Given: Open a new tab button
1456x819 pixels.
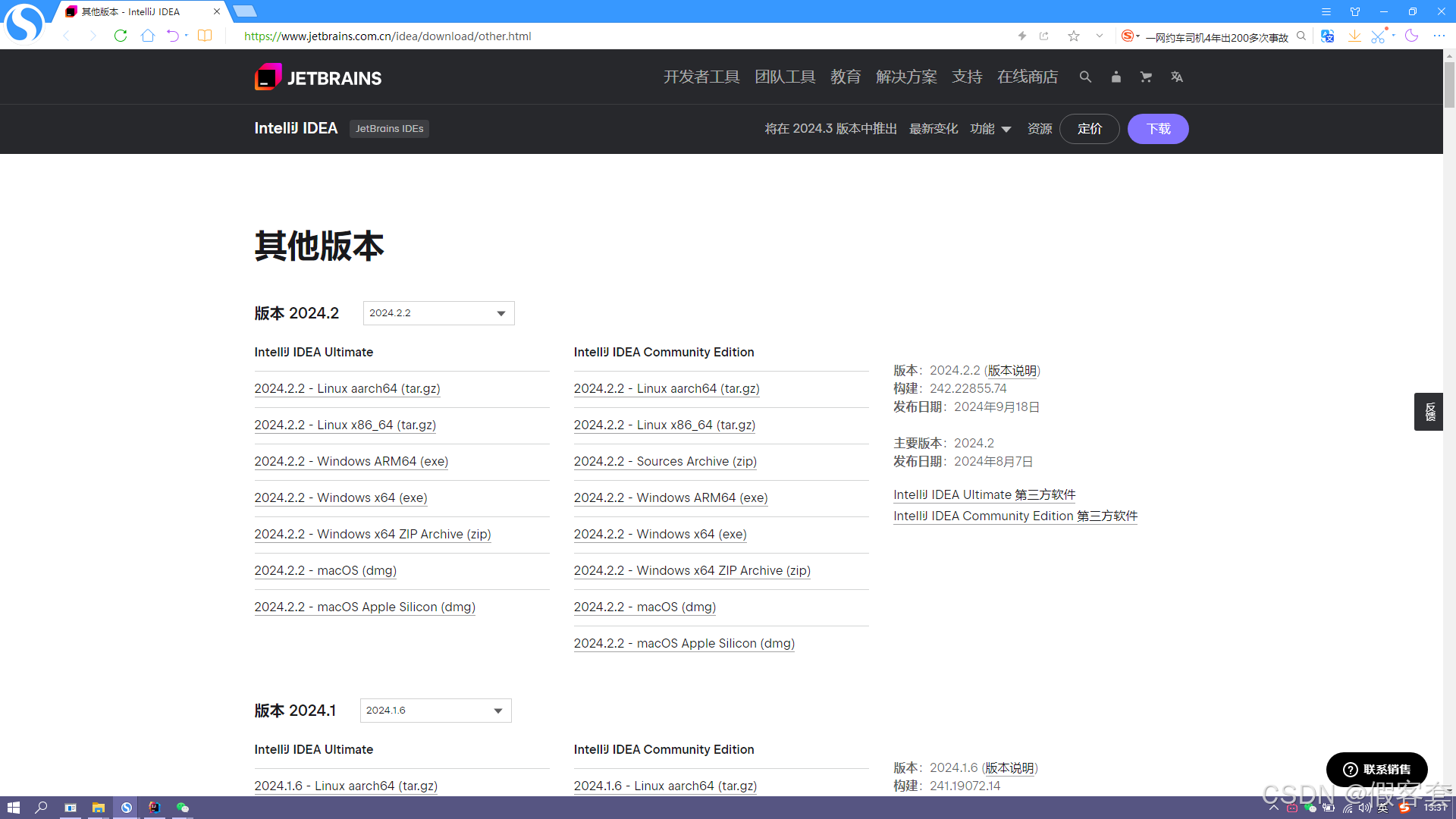Looking at the screenshot, I should pos(245,11).
